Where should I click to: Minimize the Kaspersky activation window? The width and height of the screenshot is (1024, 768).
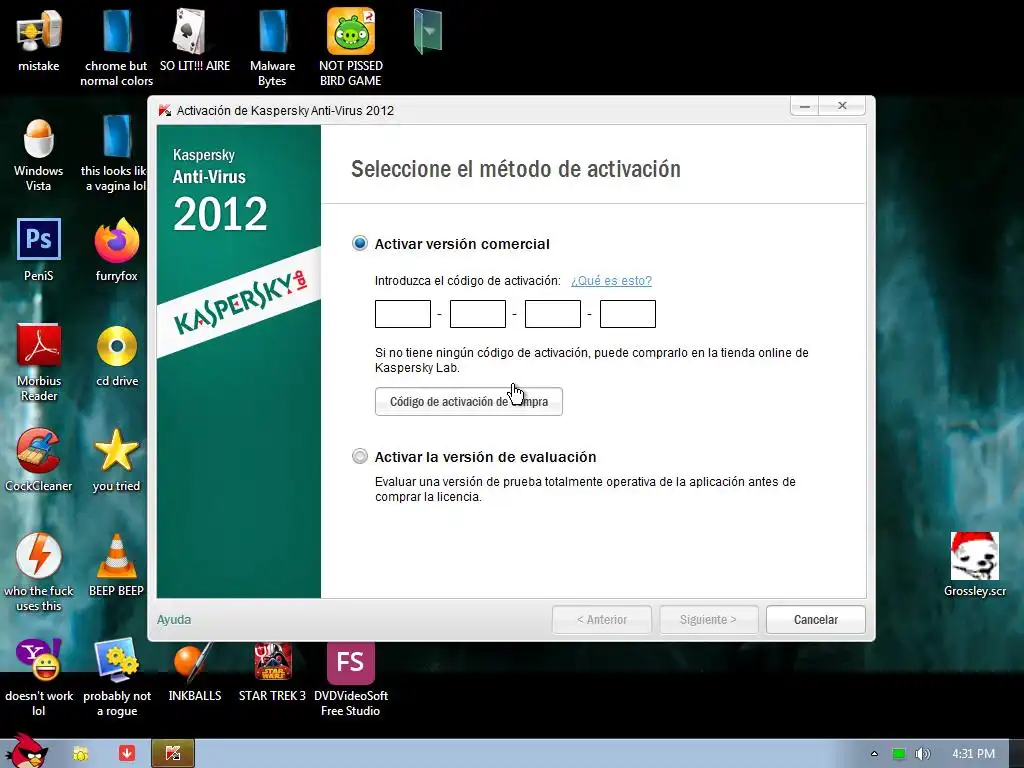(x=806, y=106)
